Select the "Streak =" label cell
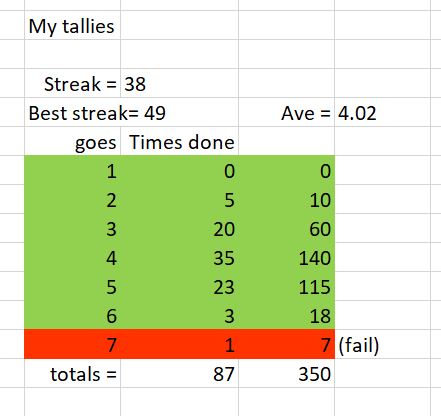Screen dimensions: 441x416 pos(72,83)
